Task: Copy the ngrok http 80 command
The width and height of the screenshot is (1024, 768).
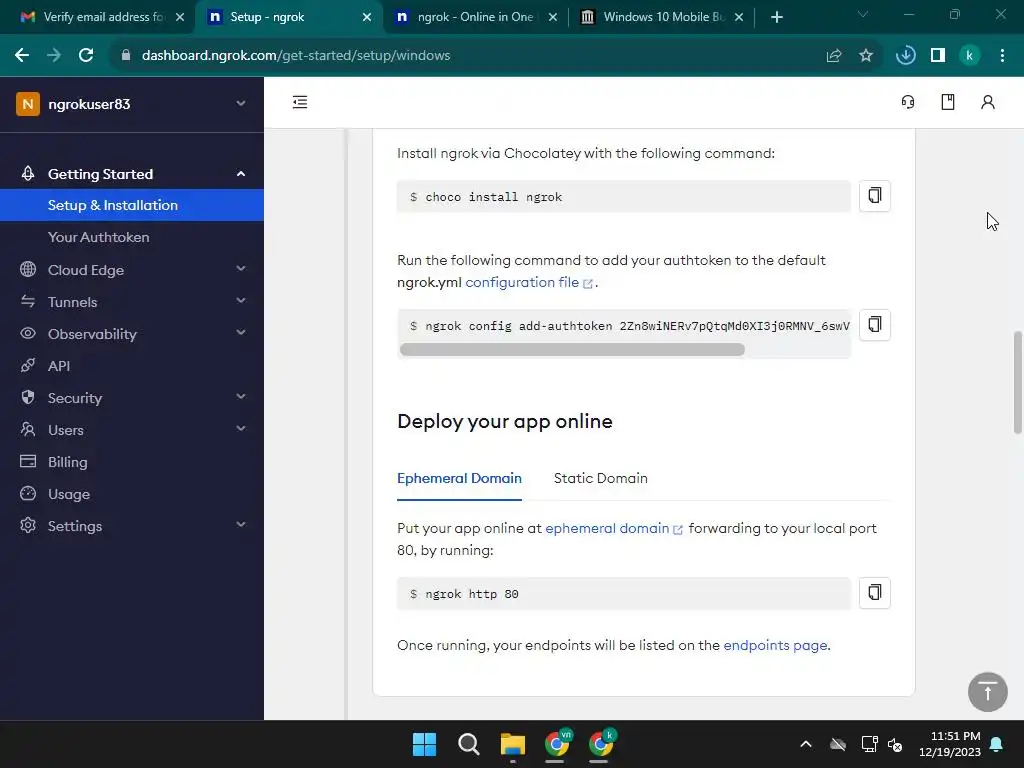Action: 874,593
